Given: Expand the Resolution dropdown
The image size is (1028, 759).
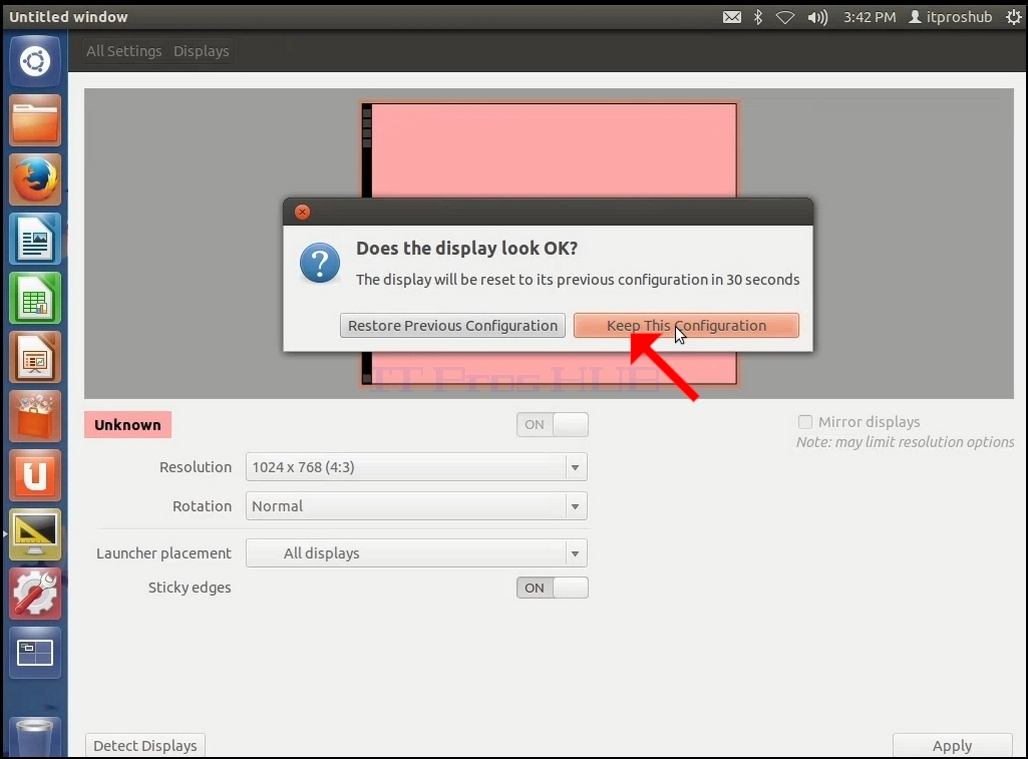Looking at the screenshot, I should (x=416, y=467).
